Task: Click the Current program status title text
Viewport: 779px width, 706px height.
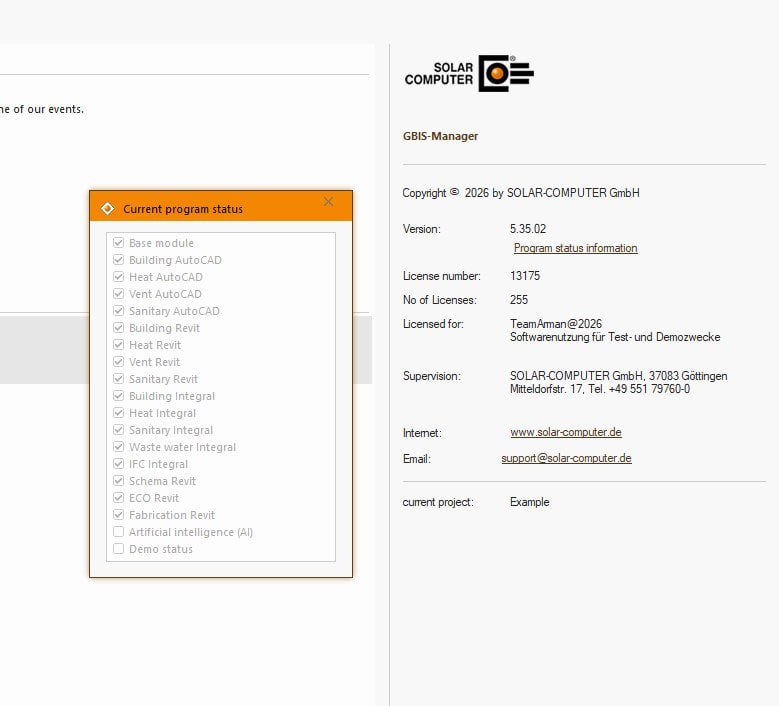Action: click(x=183, y=209)
